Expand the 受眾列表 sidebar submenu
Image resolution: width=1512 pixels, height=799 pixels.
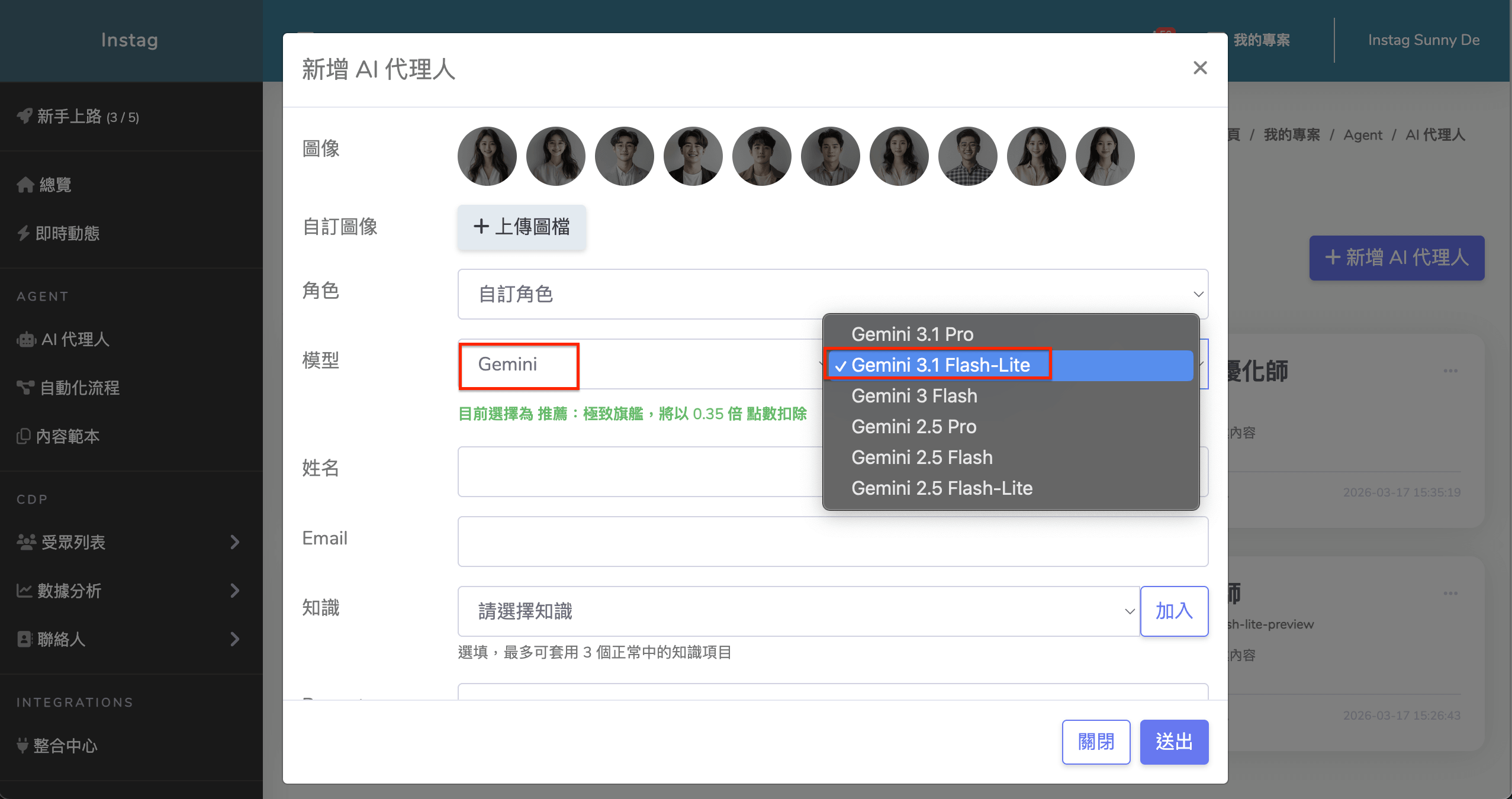235,542
